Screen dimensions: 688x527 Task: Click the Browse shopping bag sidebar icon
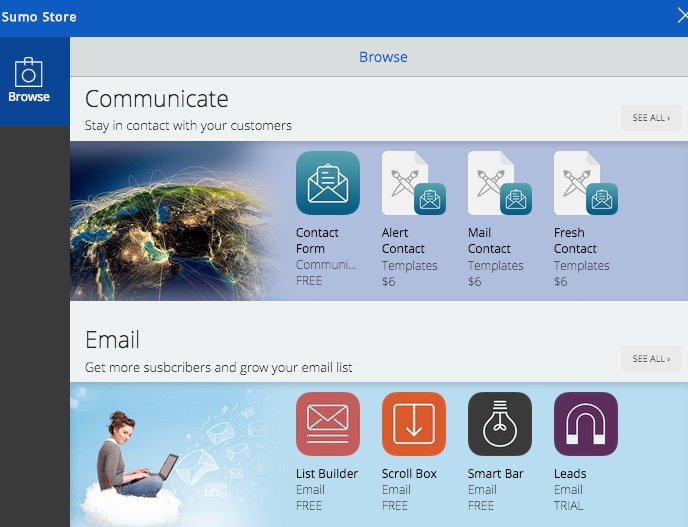[x=29, y=72]
